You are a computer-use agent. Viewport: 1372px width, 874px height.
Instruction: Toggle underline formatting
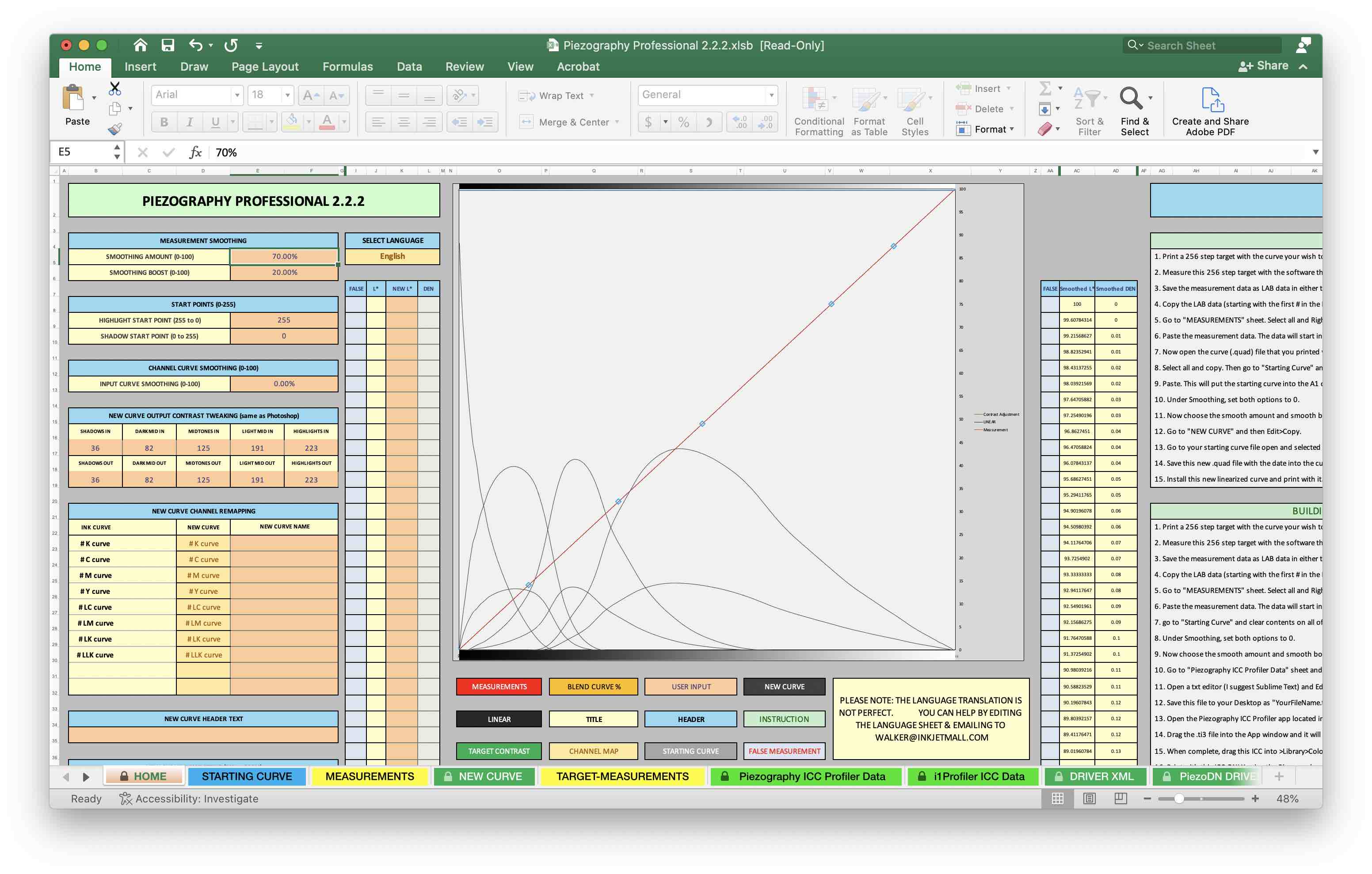click(x=215, y=122)
